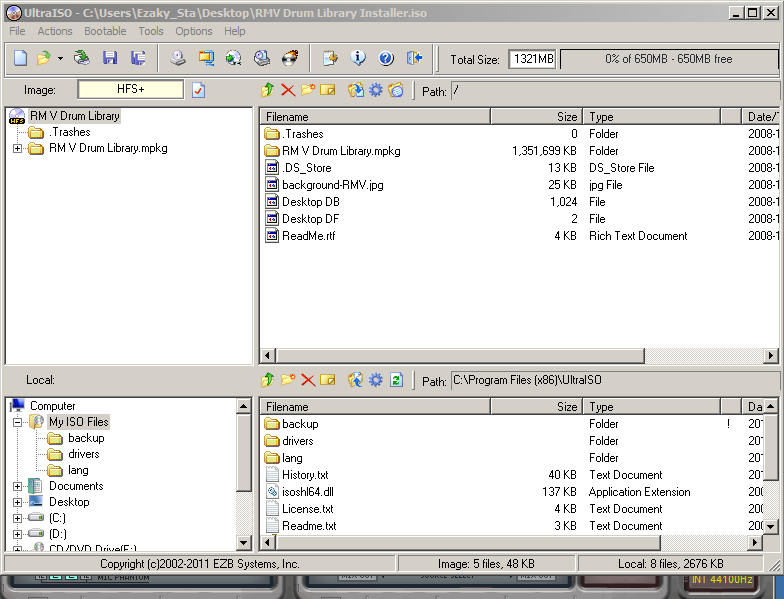Click the local pane gear settings icon
Screen dimensions: 784x599
click(376, 380)
